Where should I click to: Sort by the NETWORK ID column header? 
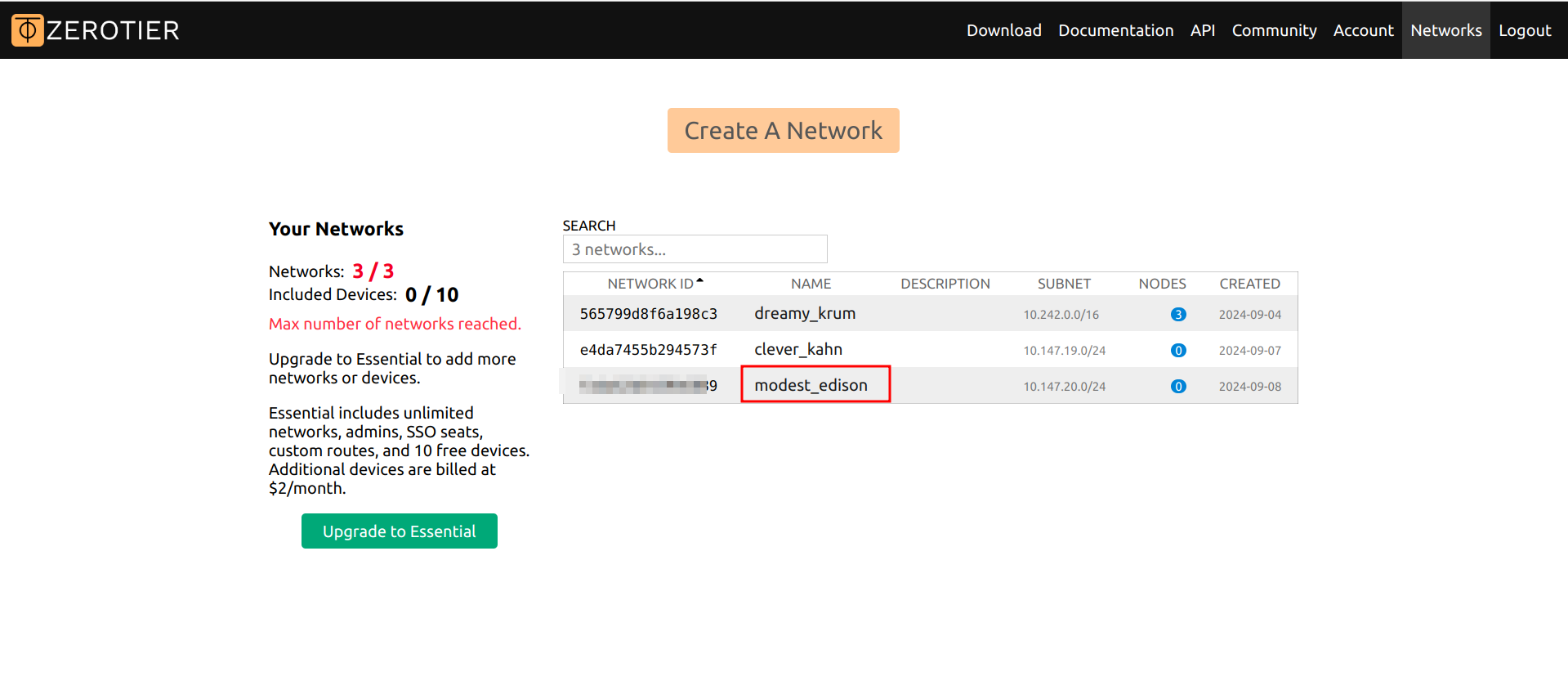[650, 284]
